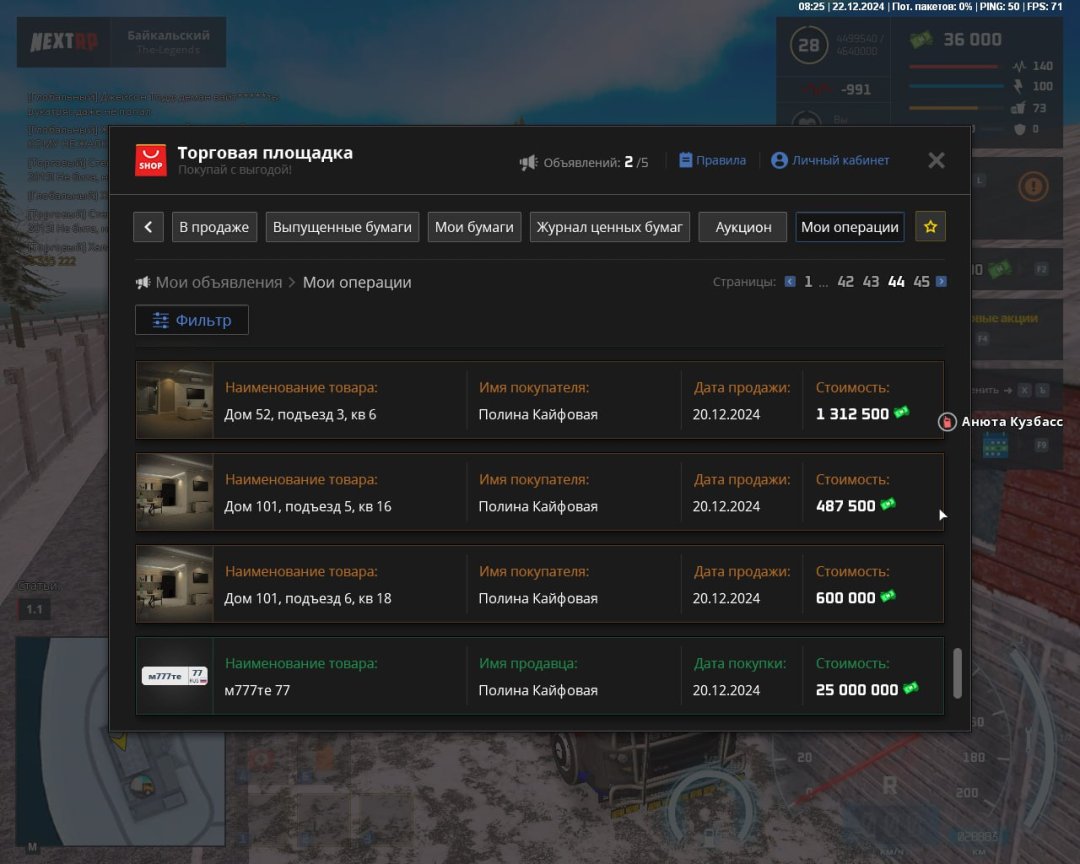Click buyer name in Дом 52 row
Viewport: 1080px width, 864px height.
point(538,415)
